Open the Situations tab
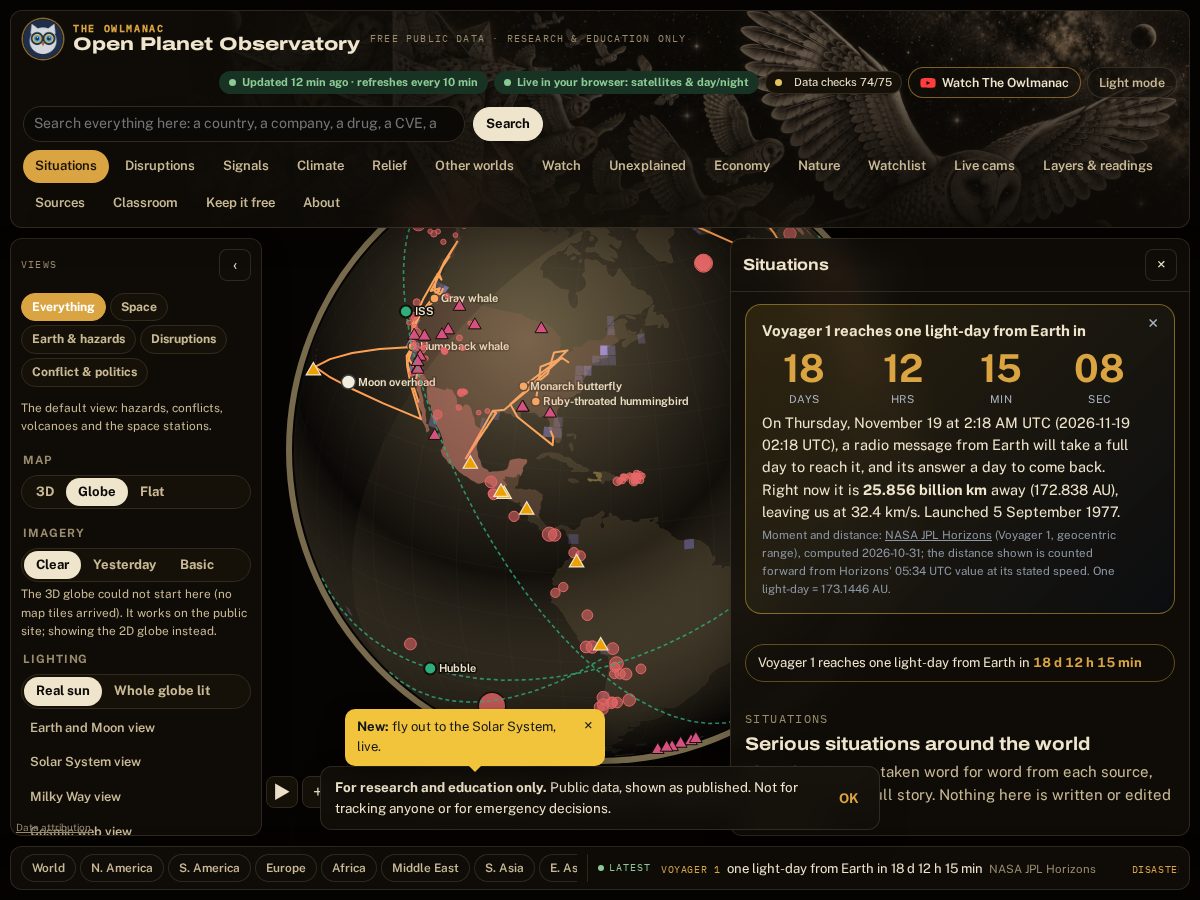This screenshot has height=900, width=1200. [x=66, y=166]
